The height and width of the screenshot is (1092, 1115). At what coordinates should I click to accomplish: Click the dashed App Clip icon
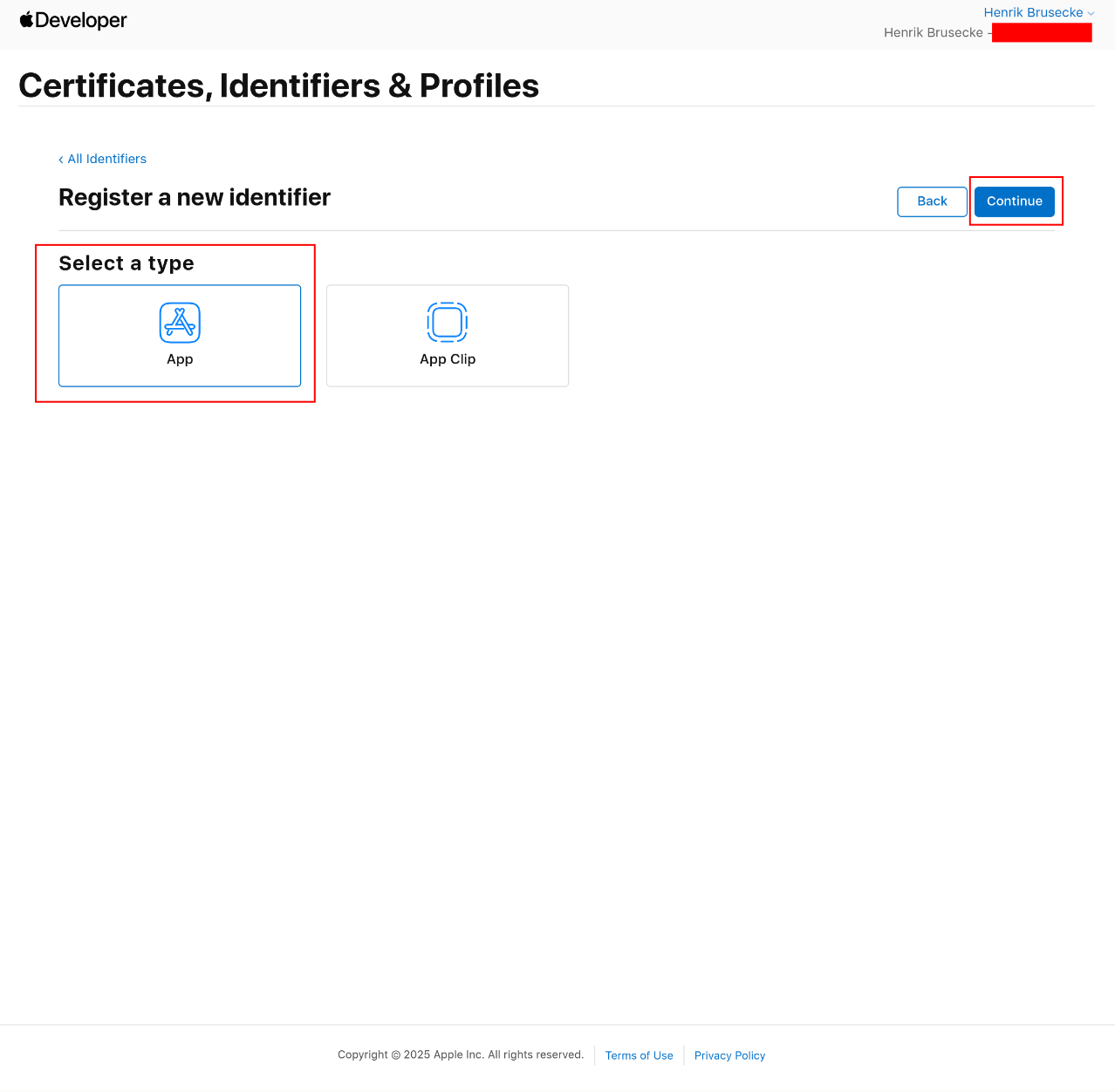pos(447,323)
